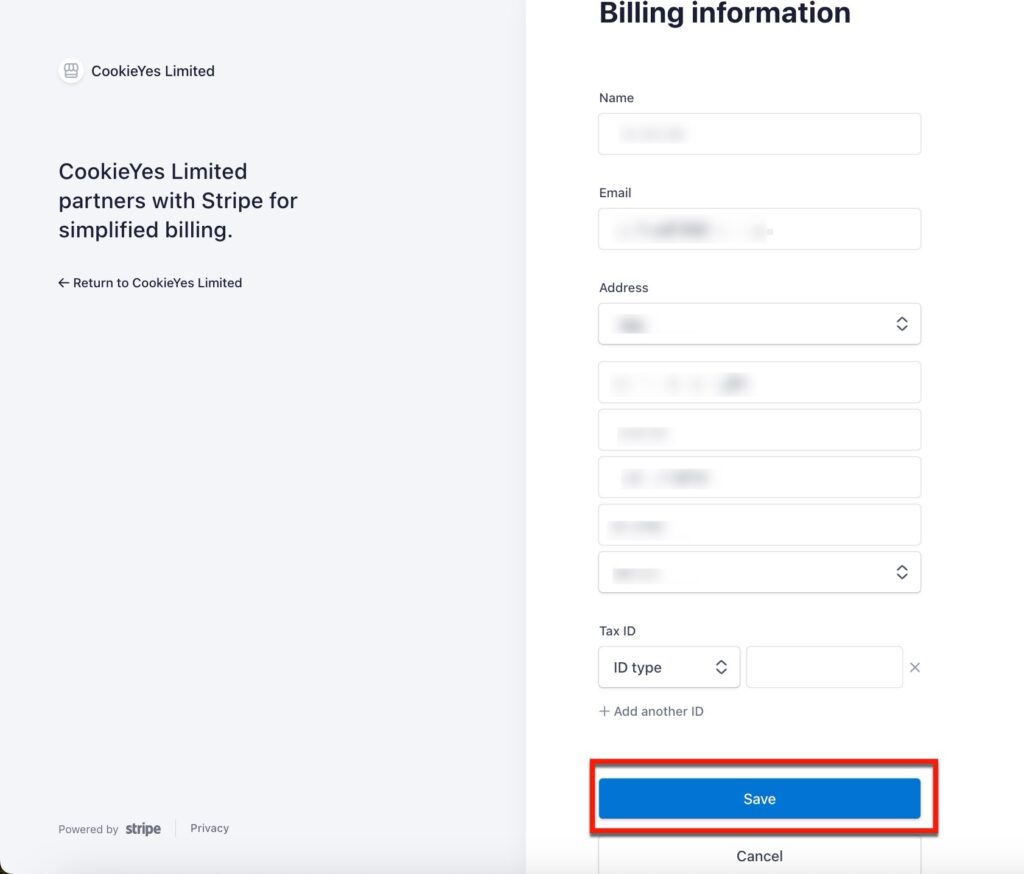Click inside the Email input field
Viewport: 1024px width, 874px height.
click(x=759, y=228)
